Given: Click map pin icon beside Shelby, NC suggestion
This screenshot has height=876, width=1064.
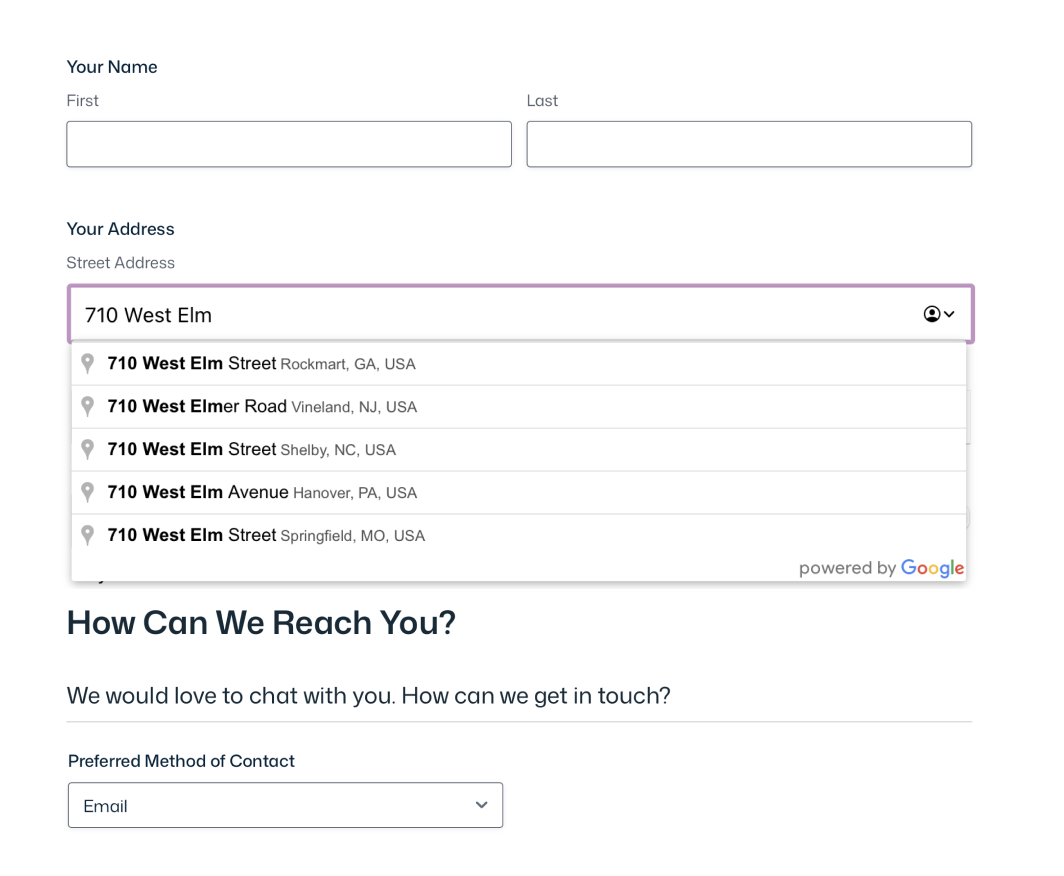Looking at the screenshot, I should (x=88, y=450).
